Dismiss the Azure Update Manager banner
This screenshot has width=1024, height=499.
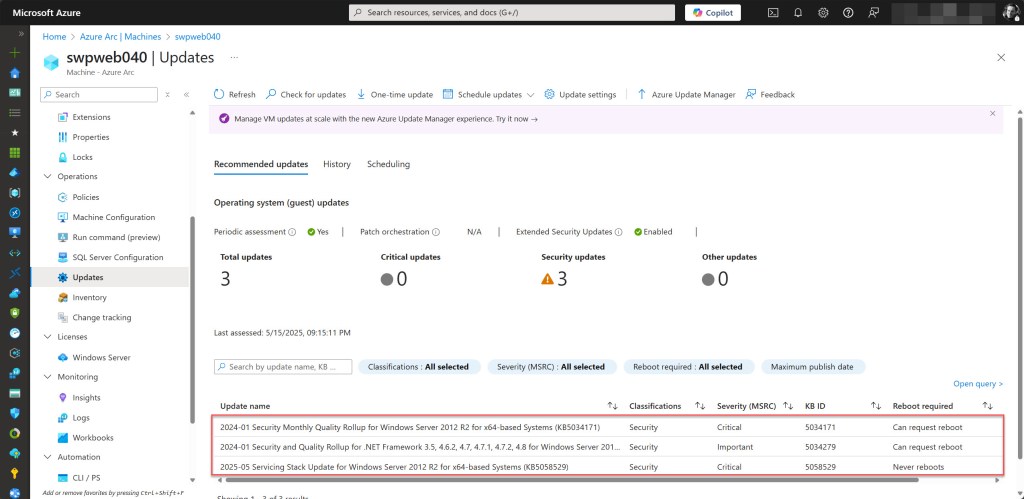(992, 114)
